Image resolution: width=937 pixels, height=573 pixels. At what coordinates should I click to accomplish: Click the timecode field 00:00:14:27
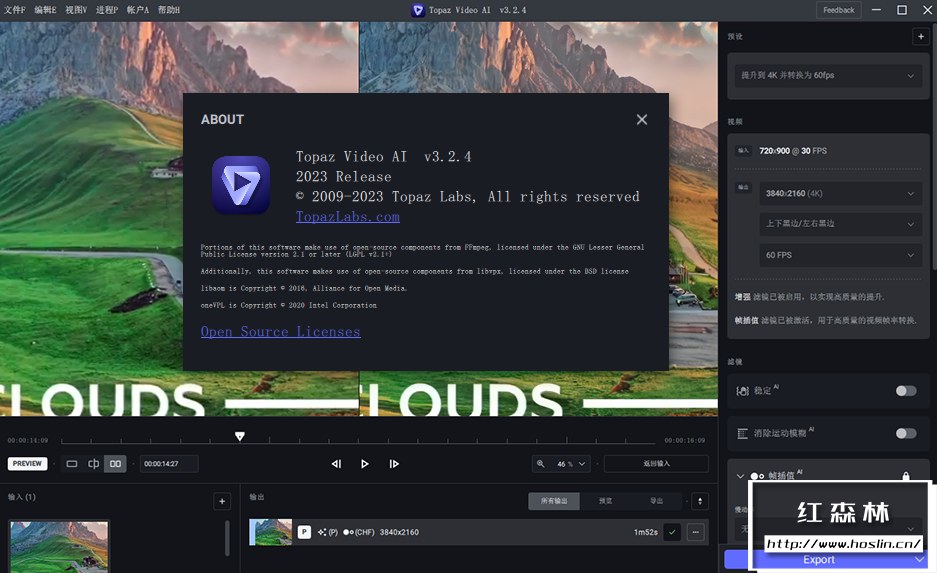(169, 464)
